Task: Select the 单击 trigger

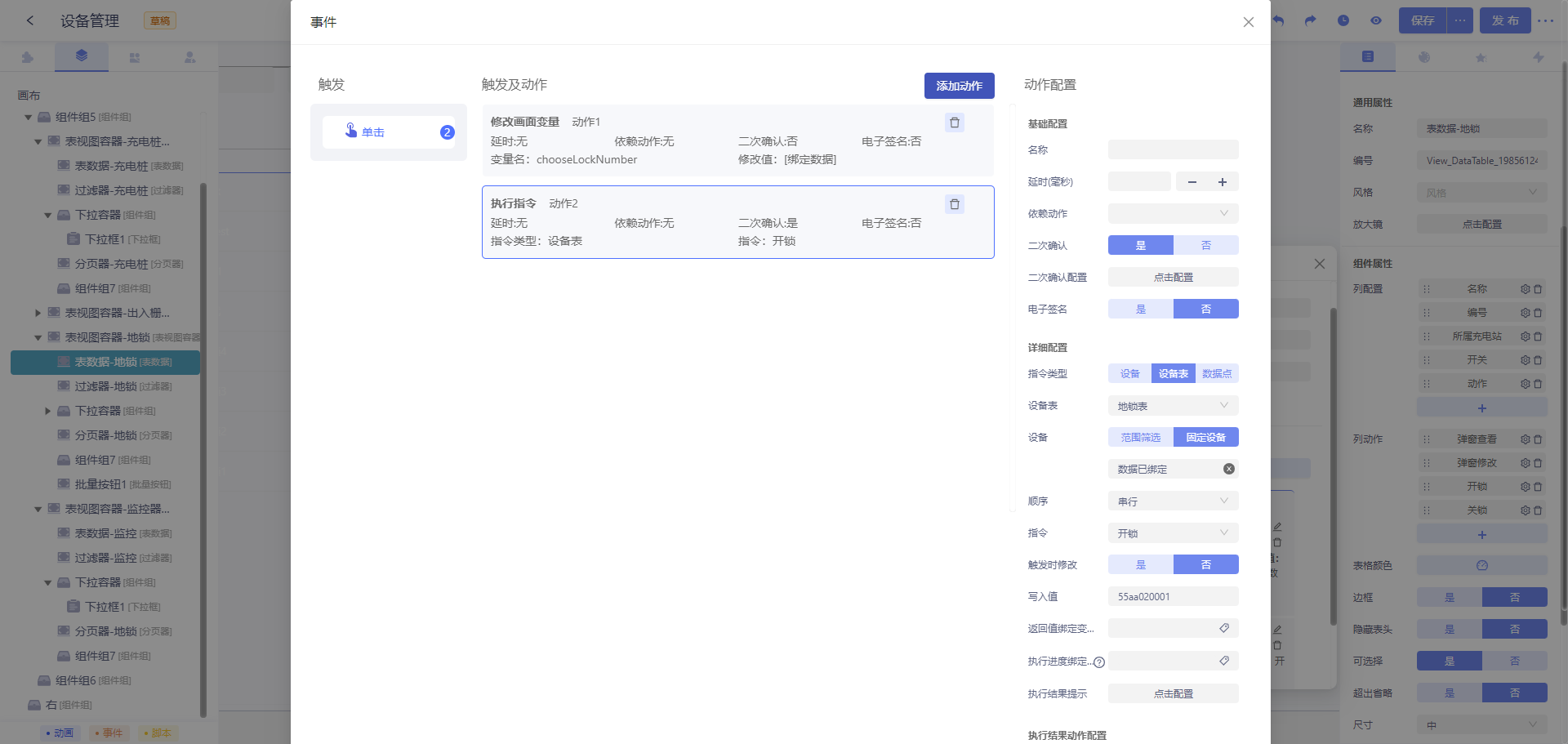Action: tap(389, 132)
